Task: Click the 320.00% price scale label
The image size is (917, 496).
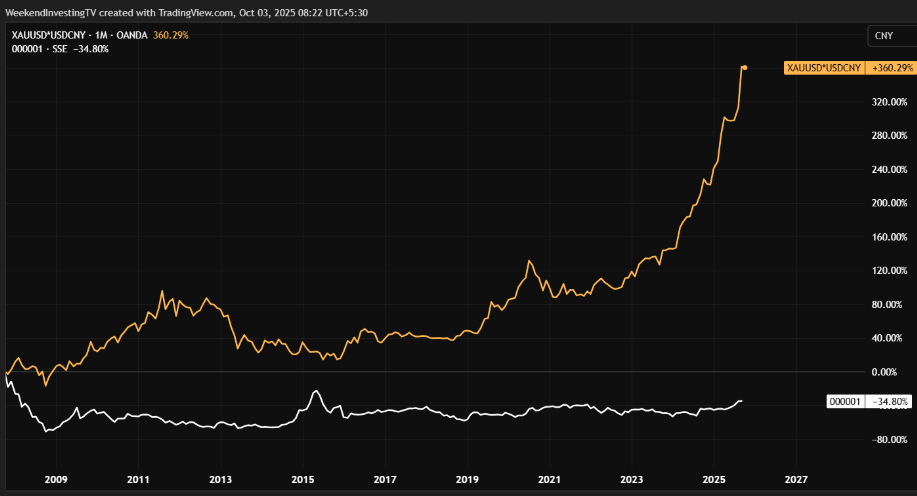Action: tap(889, 102)
